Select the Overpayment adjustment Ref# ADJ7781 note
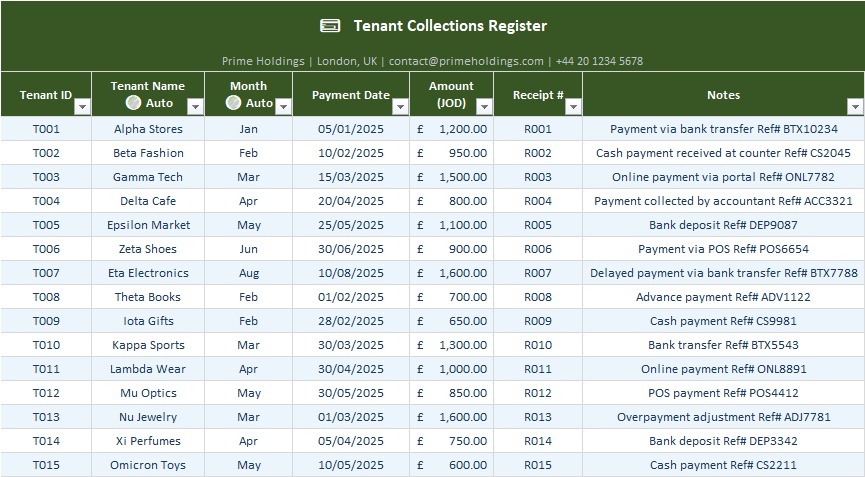This screenshot has width=865, height=477. click(723, 417)
